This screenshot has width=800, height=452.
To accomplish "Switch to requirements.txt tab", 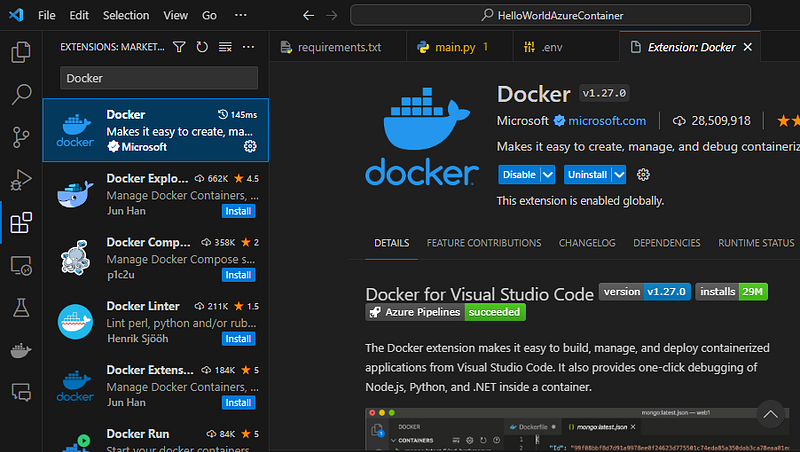I will [x=338, y=47].
